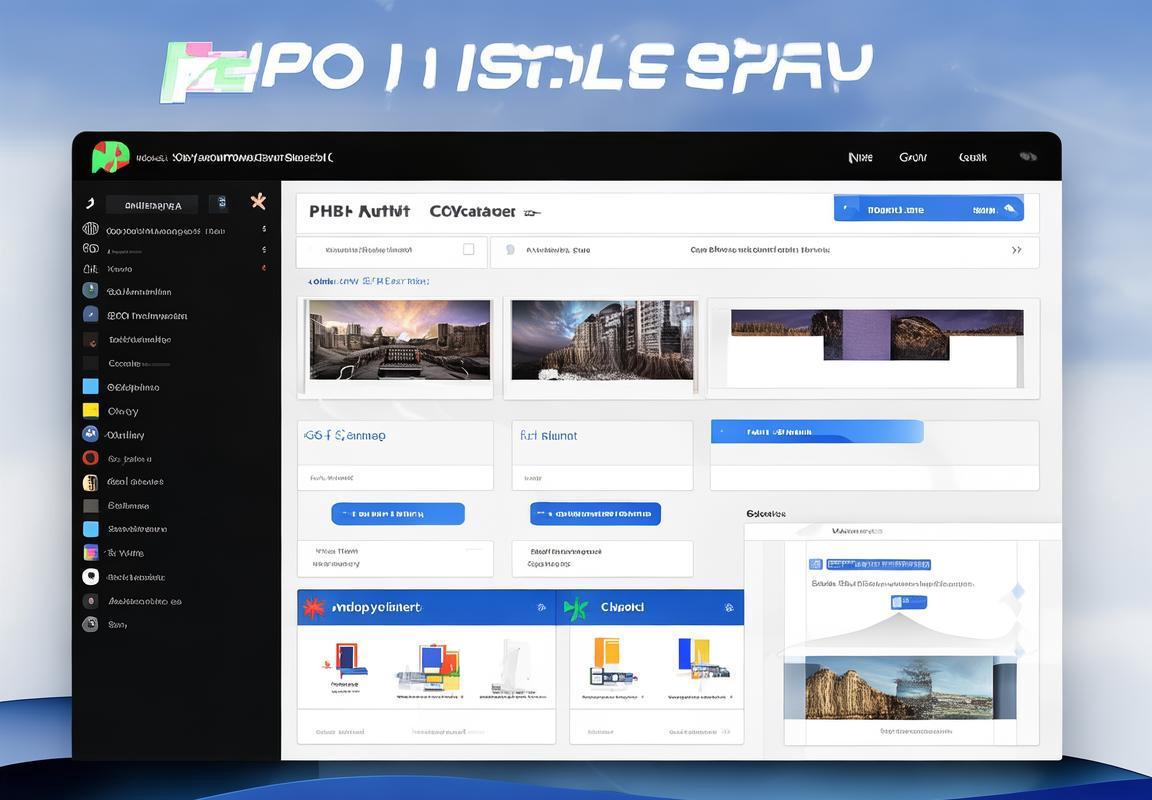Select the gray square icon in the sidebar

90,505
